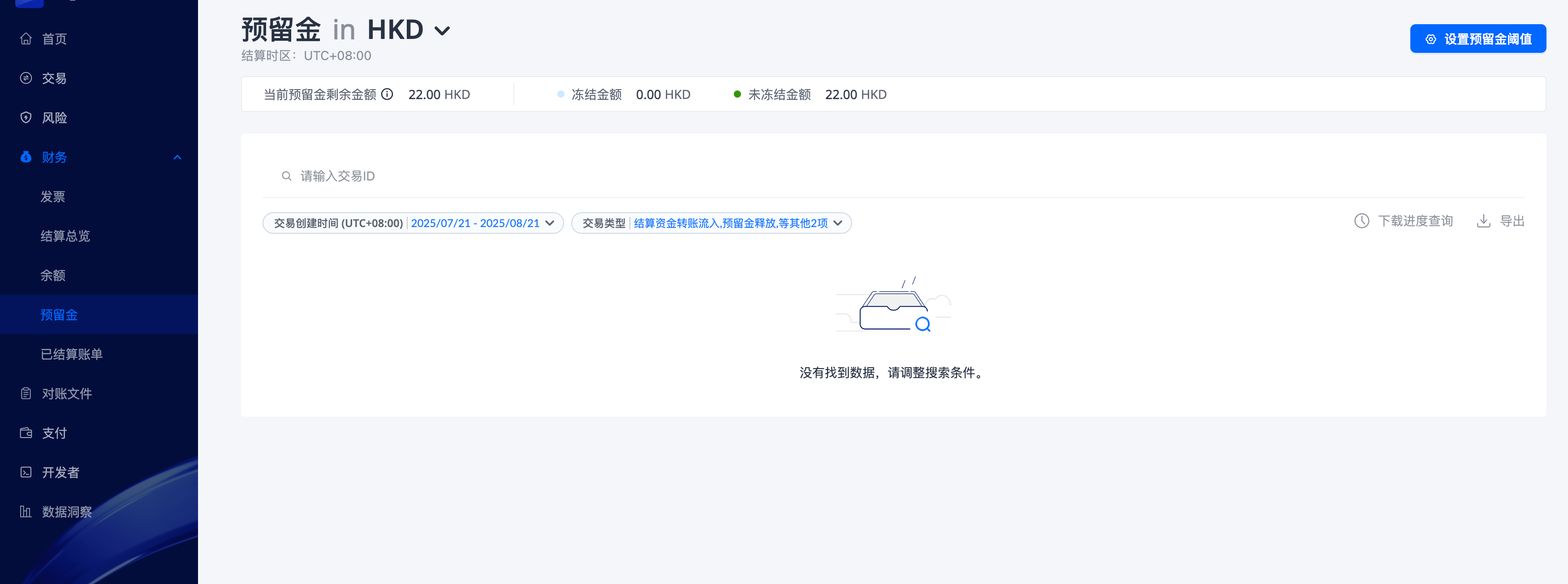Select 余额 submenu item
The image size is (1568, 584).
point(53,275)
